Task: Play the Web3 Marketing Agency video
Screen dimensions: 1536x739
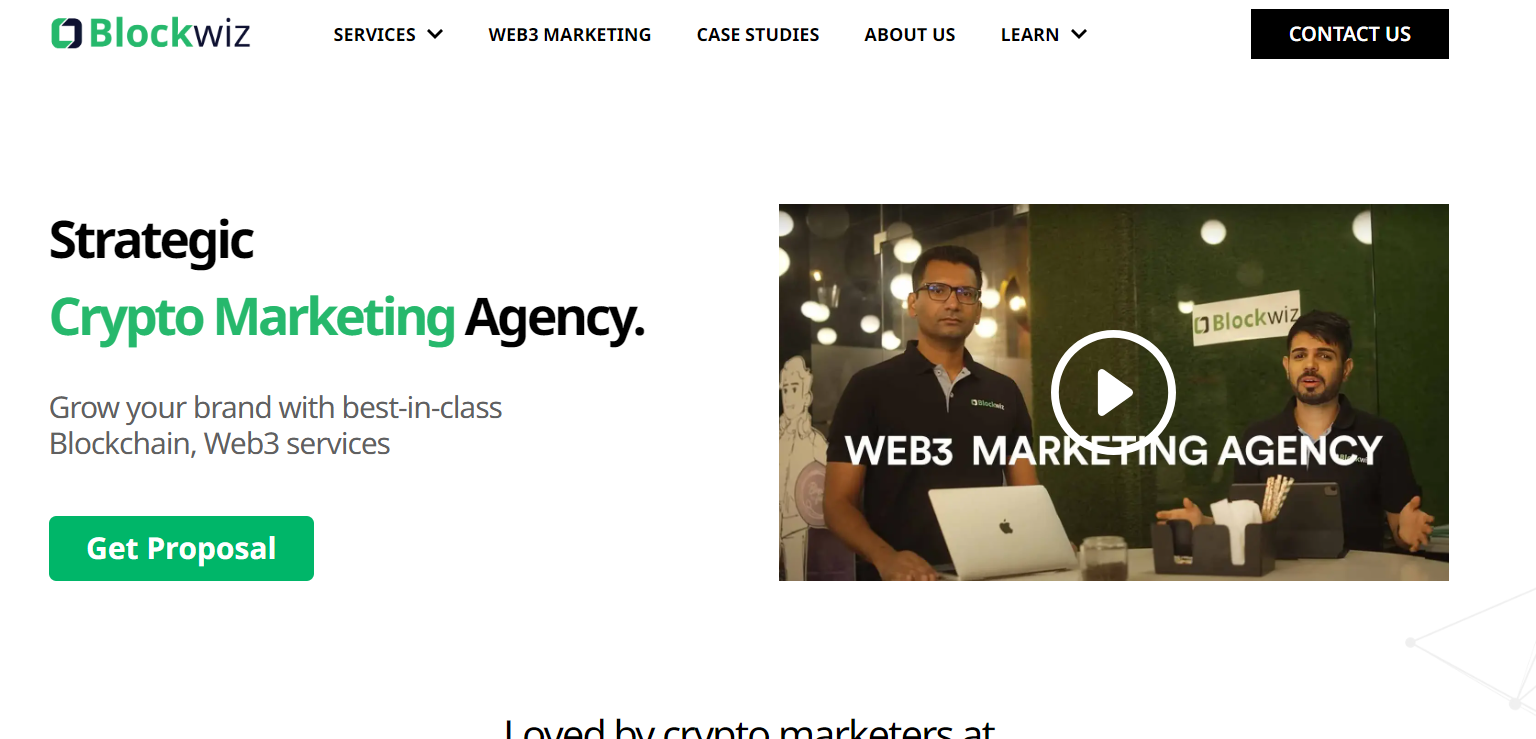Action: pyautogui.click(x=1113, y=393)
